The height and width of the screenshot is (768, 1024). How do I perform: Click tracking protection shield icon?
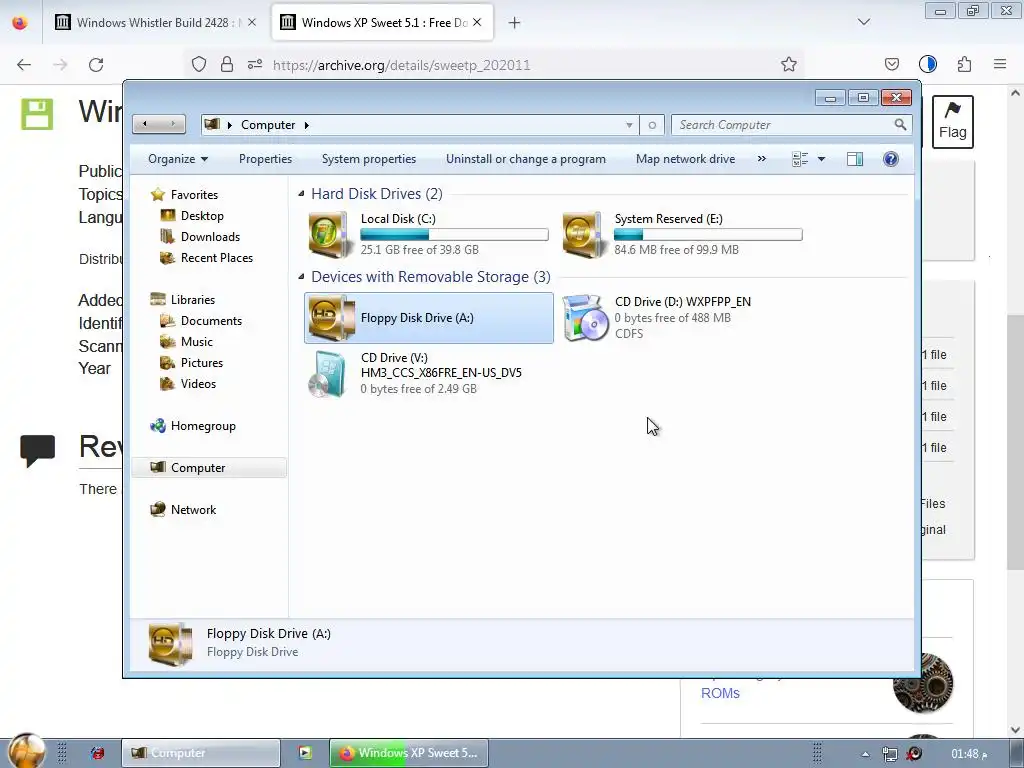click(199, 64)
